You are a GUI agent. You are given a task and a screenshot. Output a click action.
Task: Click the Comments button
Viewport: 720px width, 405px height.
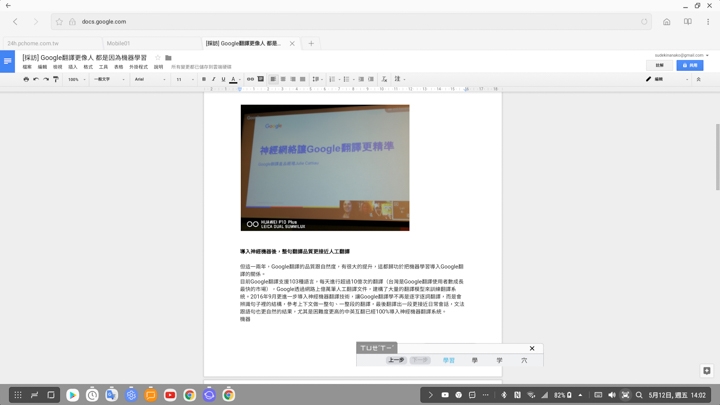click(659, 65)
